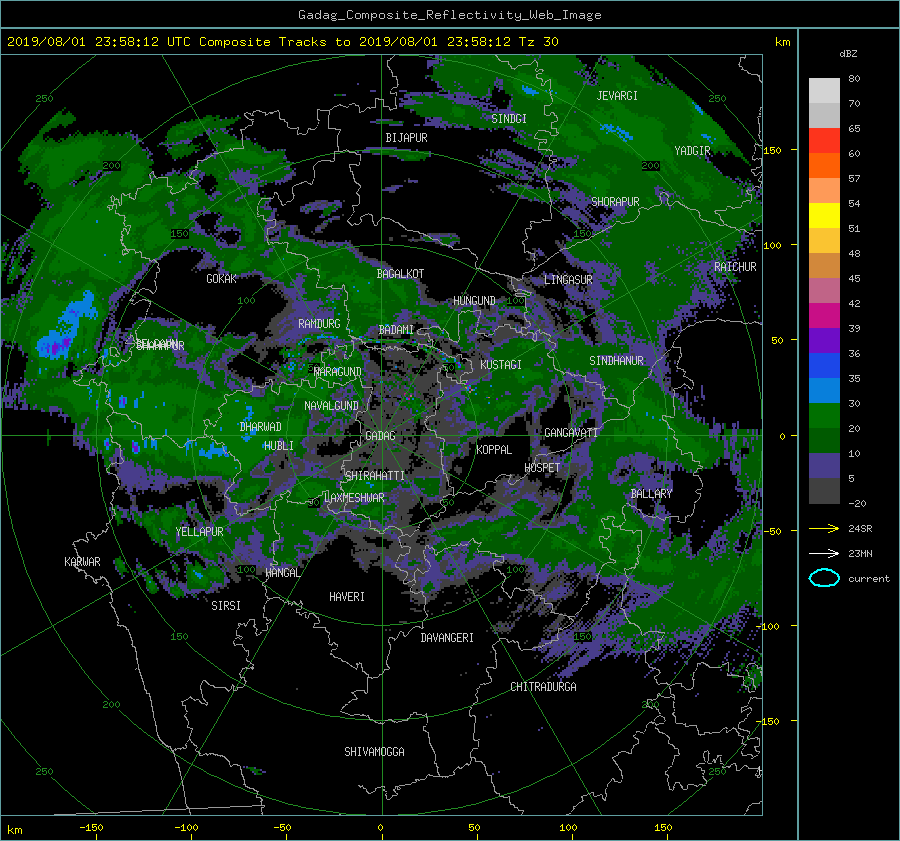The image size is (900, 841).
Task: Click the BADAMI city label
Action: pos(396,330)
